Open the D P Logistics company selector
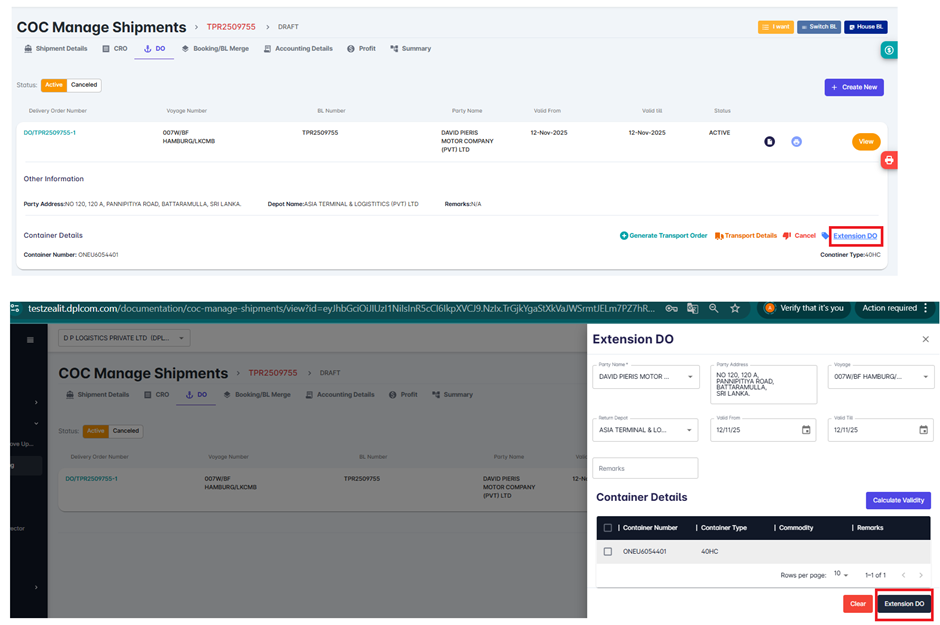 pos(125,339)
